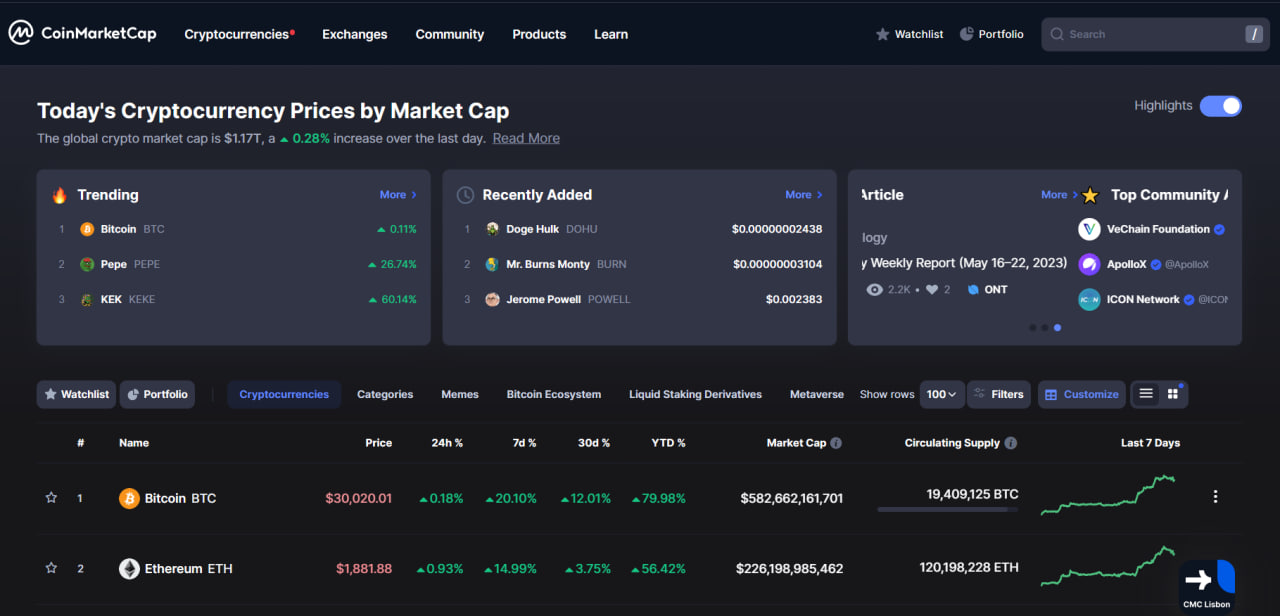
Task: Click the Read More link
Action: point(526,138)
